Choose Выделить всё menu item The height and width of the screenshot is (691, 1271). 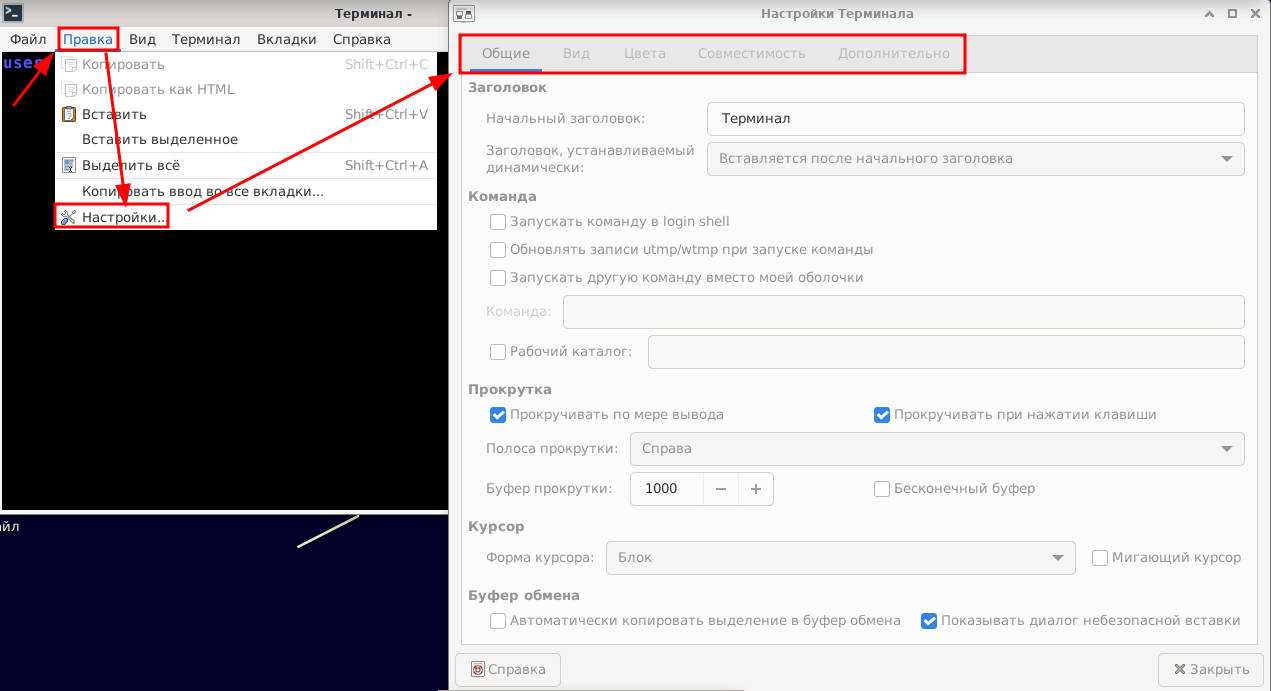(x=246, y=165)
